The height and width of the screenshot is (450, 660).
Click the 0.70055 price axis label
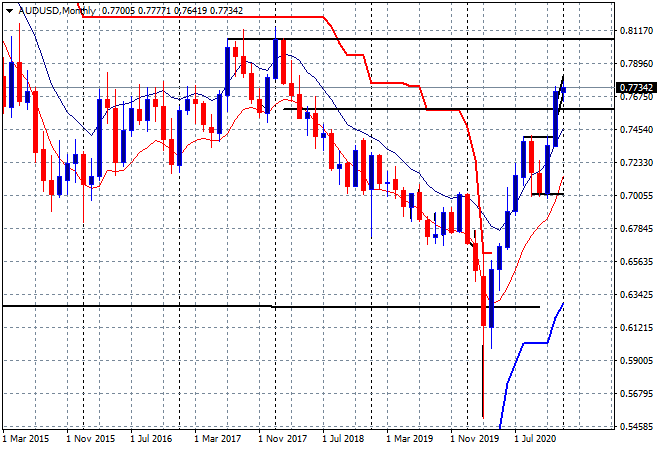[636, 196]
